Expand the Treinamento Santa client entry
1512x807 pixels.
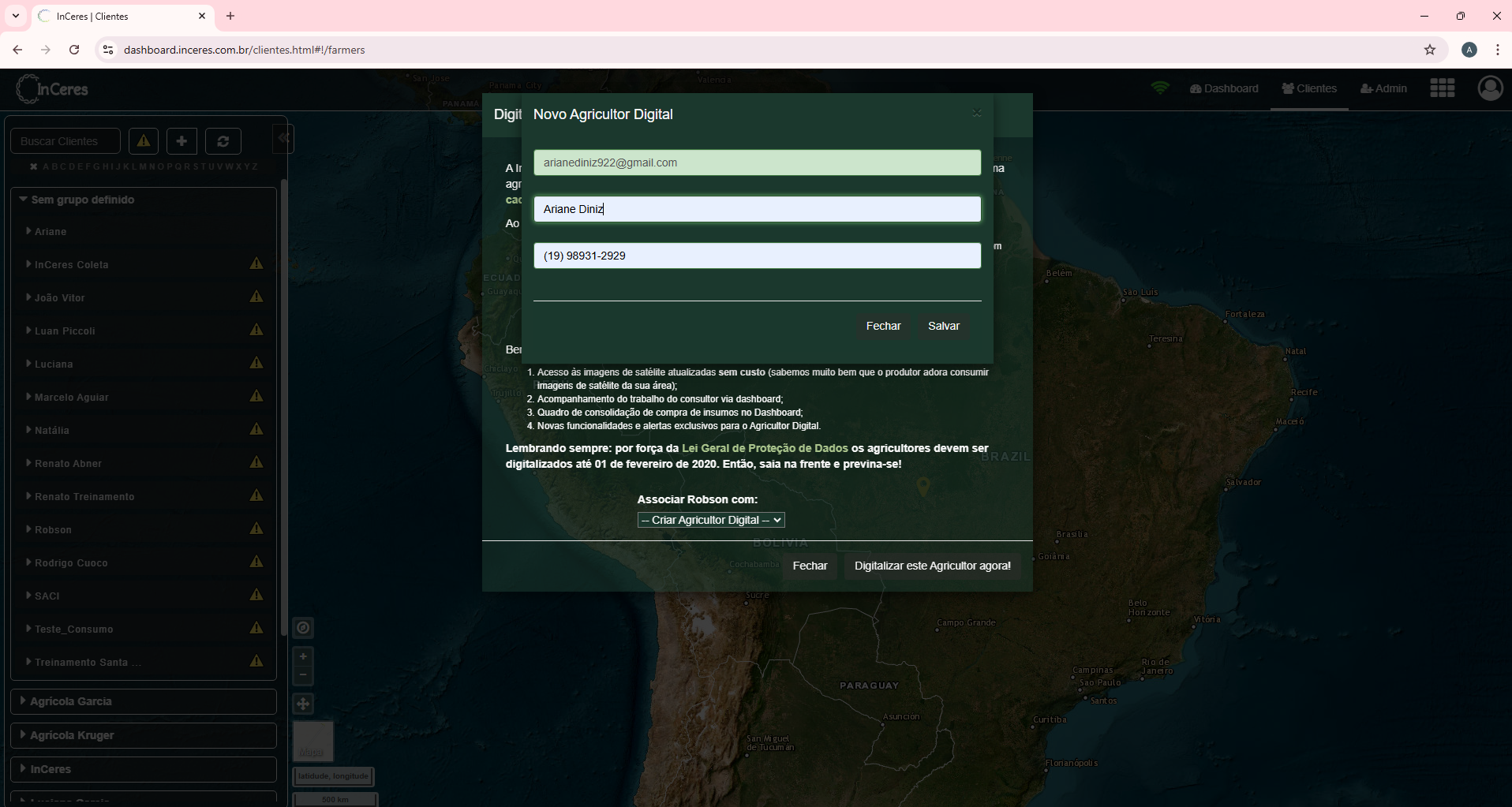coord(84,662)
